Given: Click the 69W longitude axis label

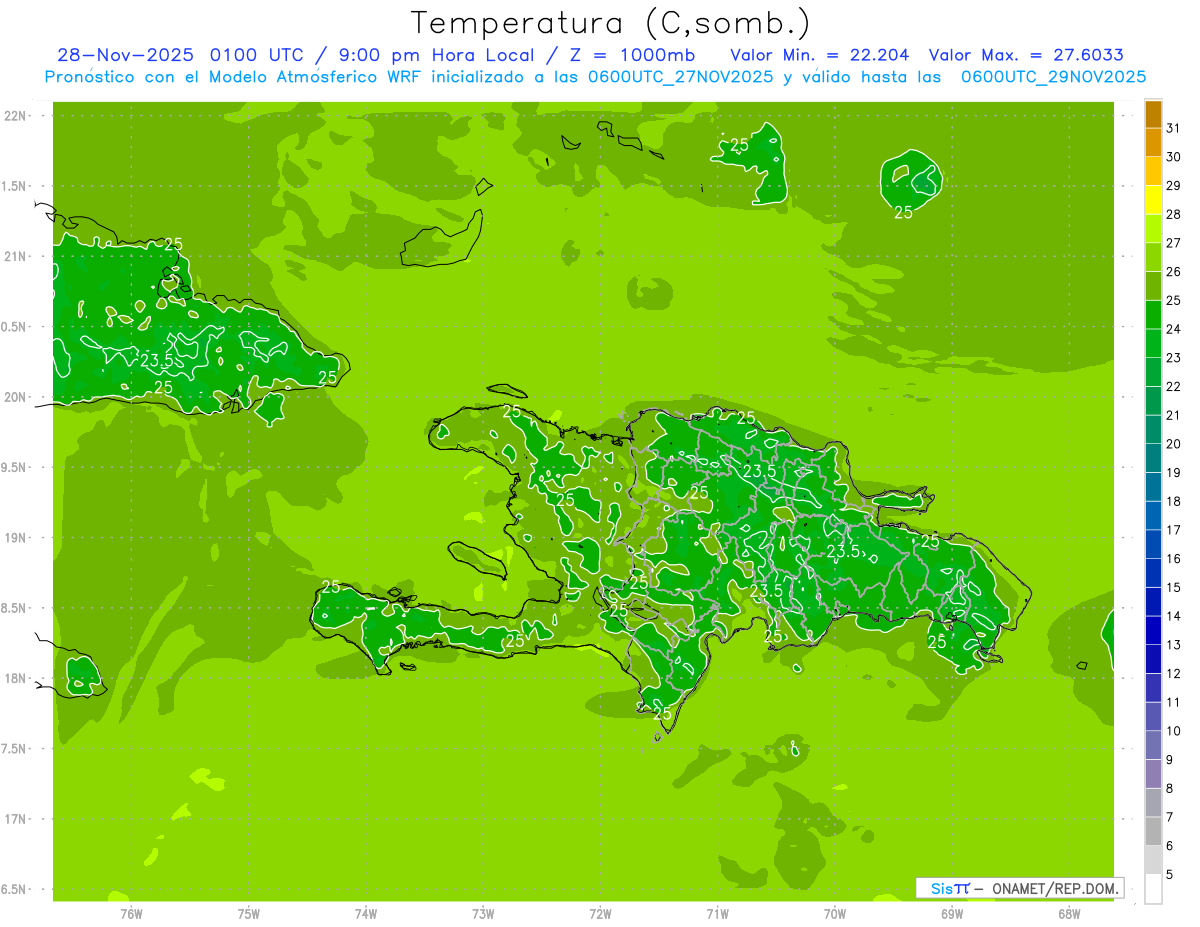Looking at the screenshot, I should pyautogui.click(x=952, y=914).
